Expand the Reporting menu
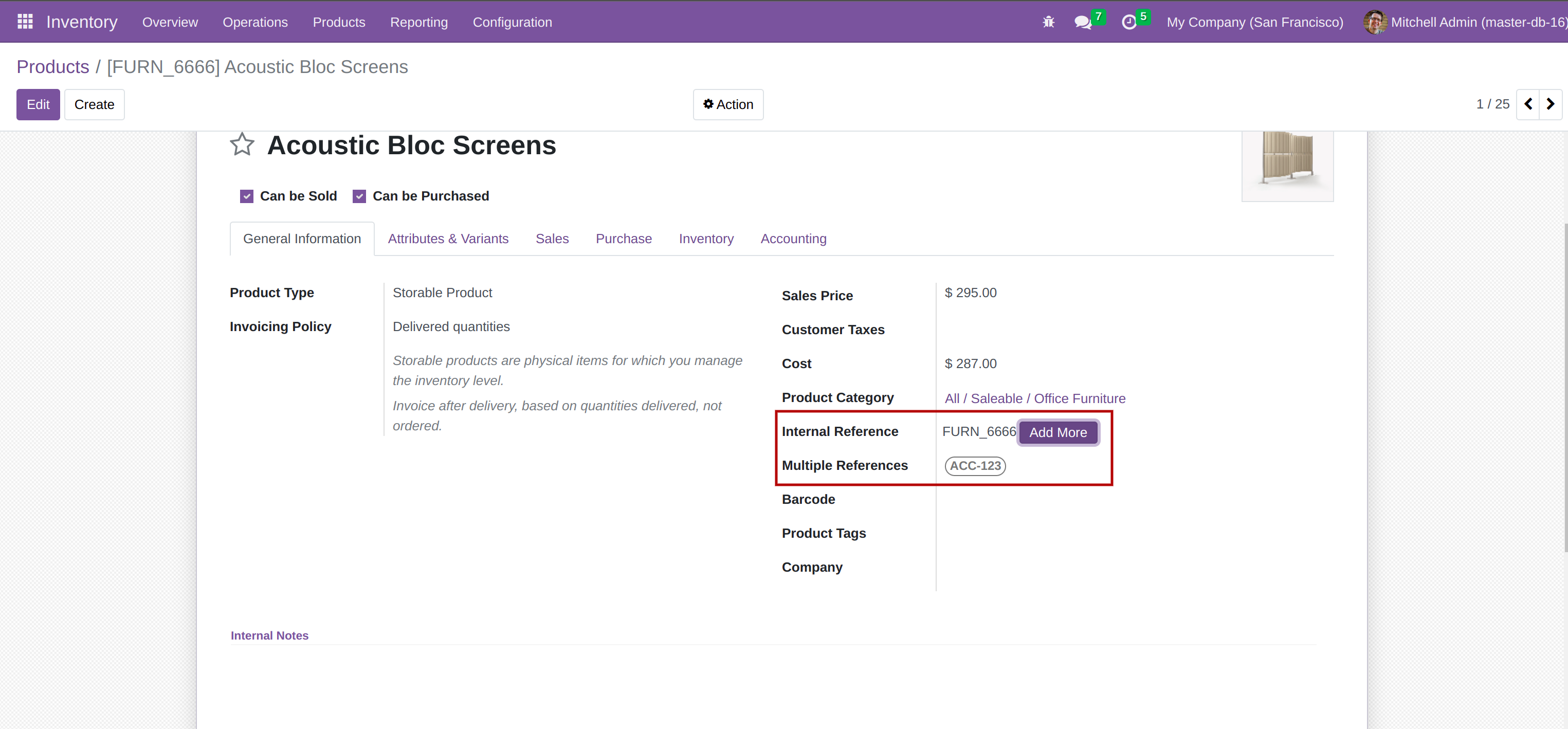 [419, 22]
